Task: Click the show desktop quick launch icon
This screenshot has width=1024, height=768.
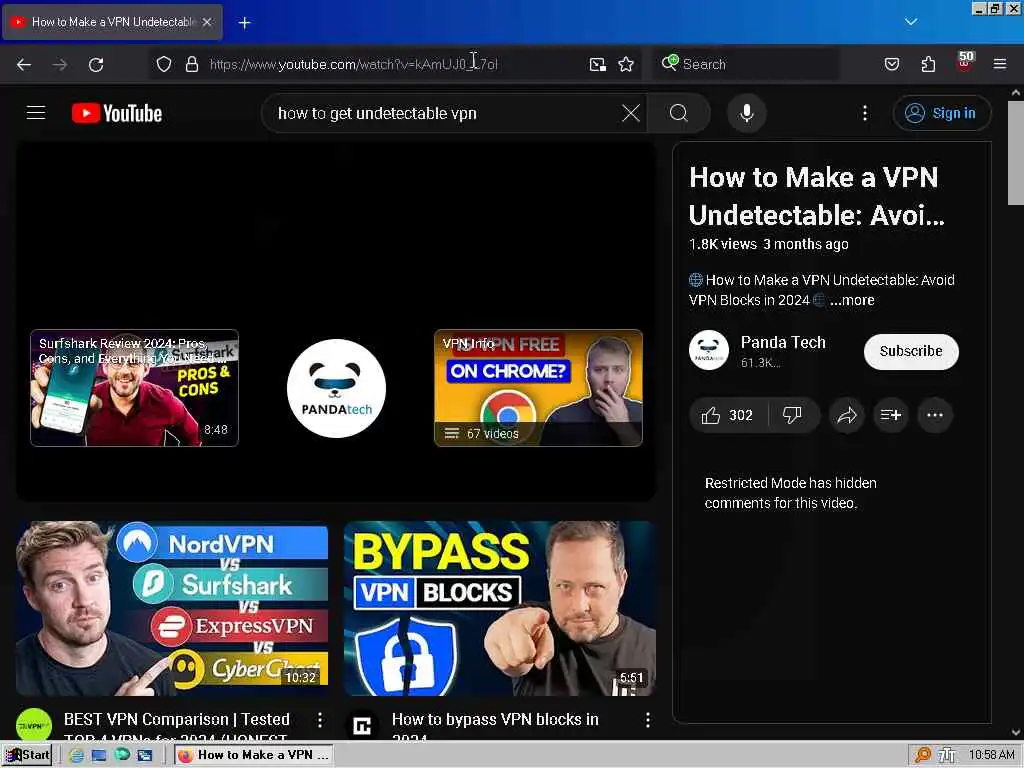Action: pyautogui.click(x=99, y=755)
